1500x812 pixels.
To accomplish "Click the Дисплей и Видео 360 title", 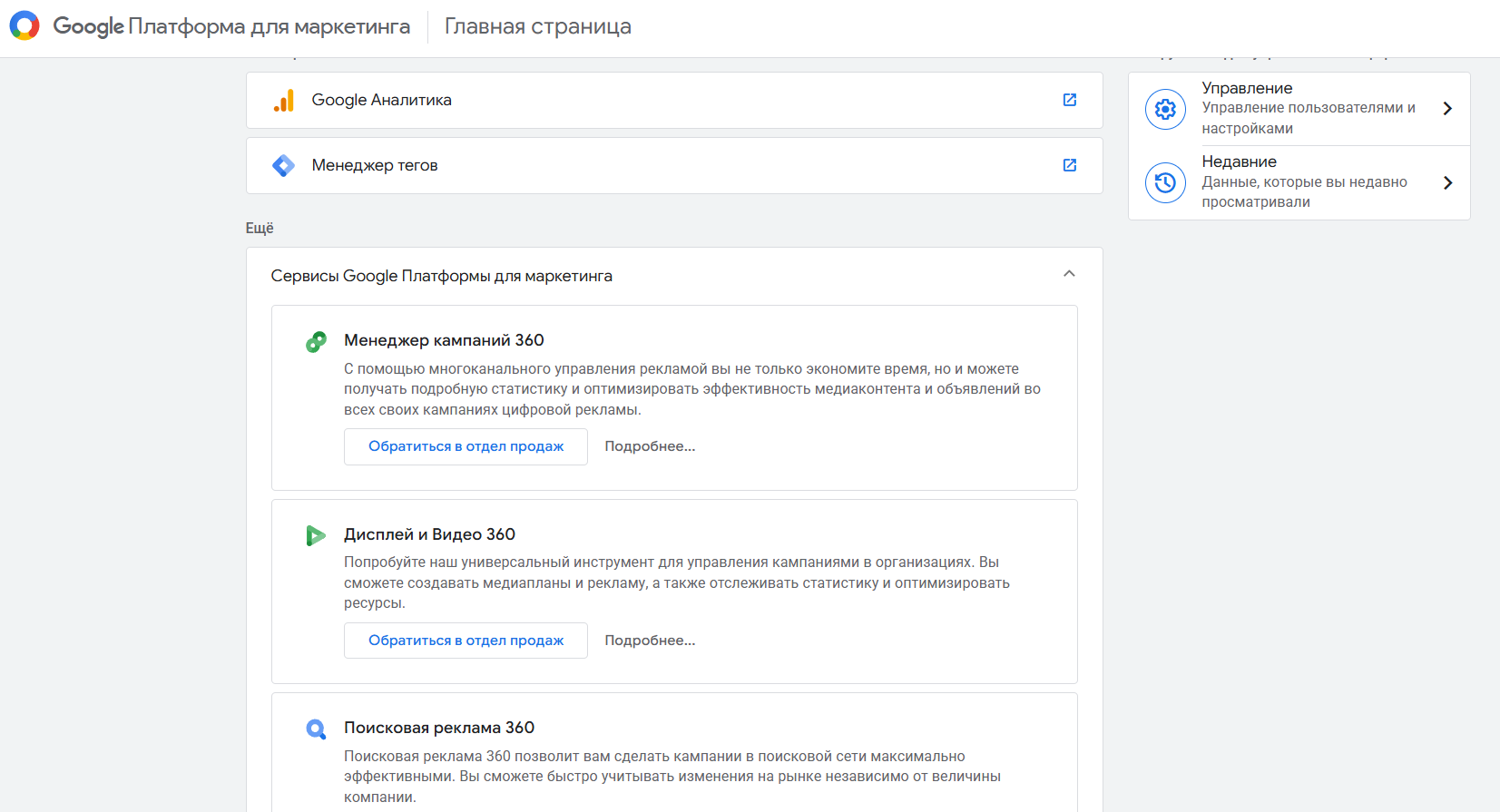I will (x=429, y=534).
